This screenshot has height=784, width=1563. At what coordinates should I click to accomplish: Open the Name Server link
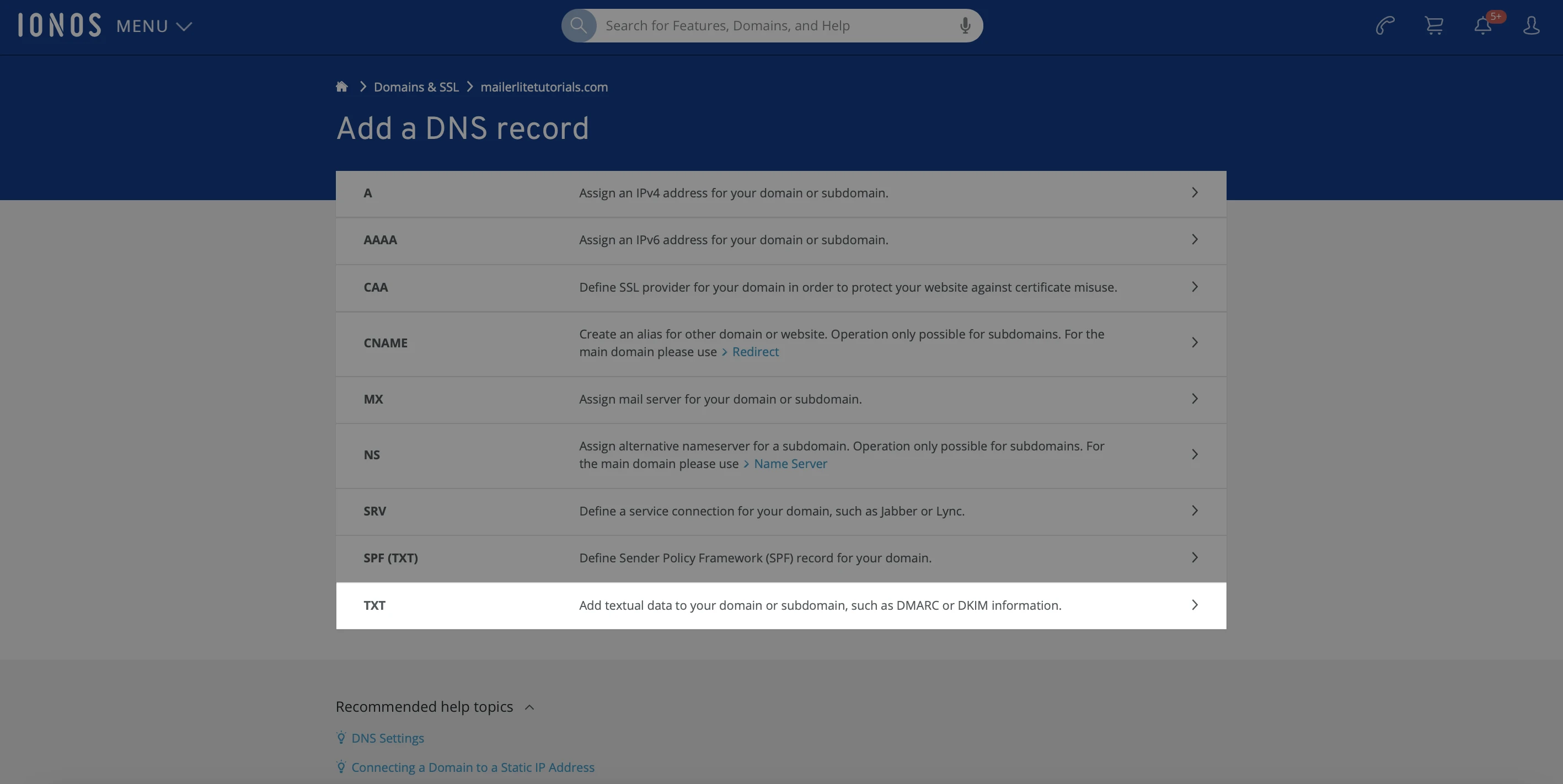tap(790, 464)
